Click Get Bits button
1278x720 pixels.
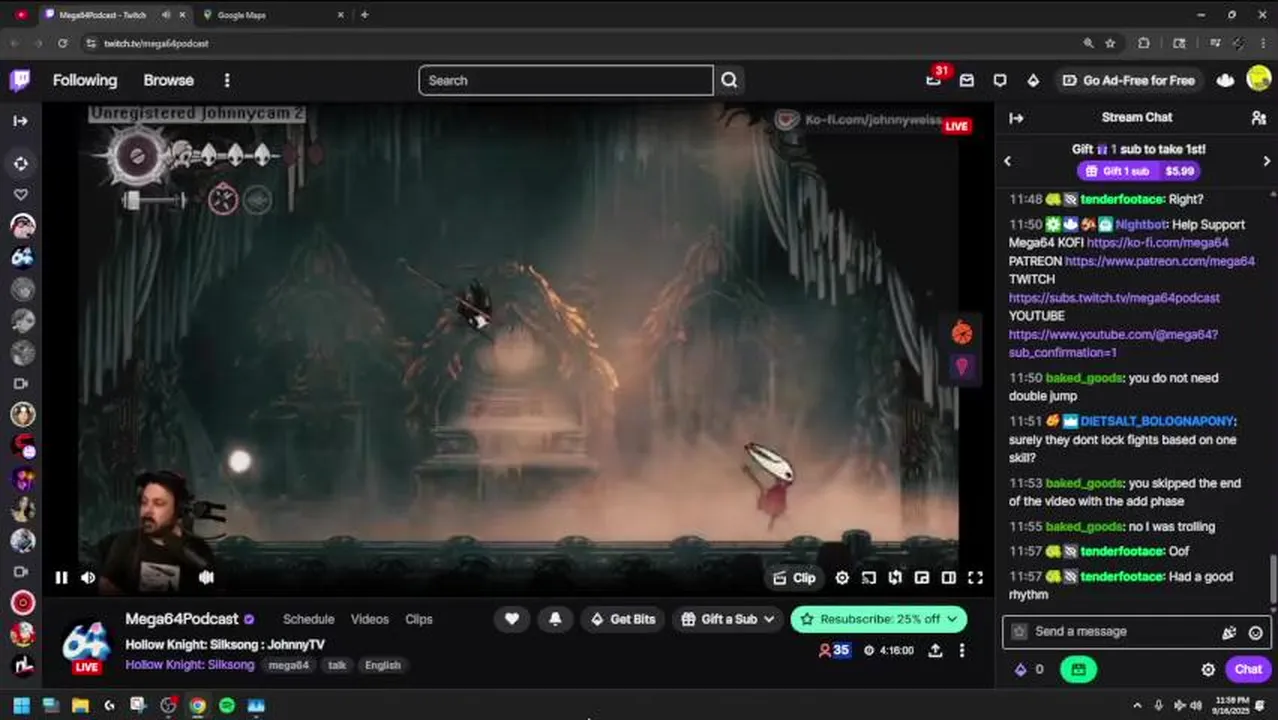pos(622,619)
